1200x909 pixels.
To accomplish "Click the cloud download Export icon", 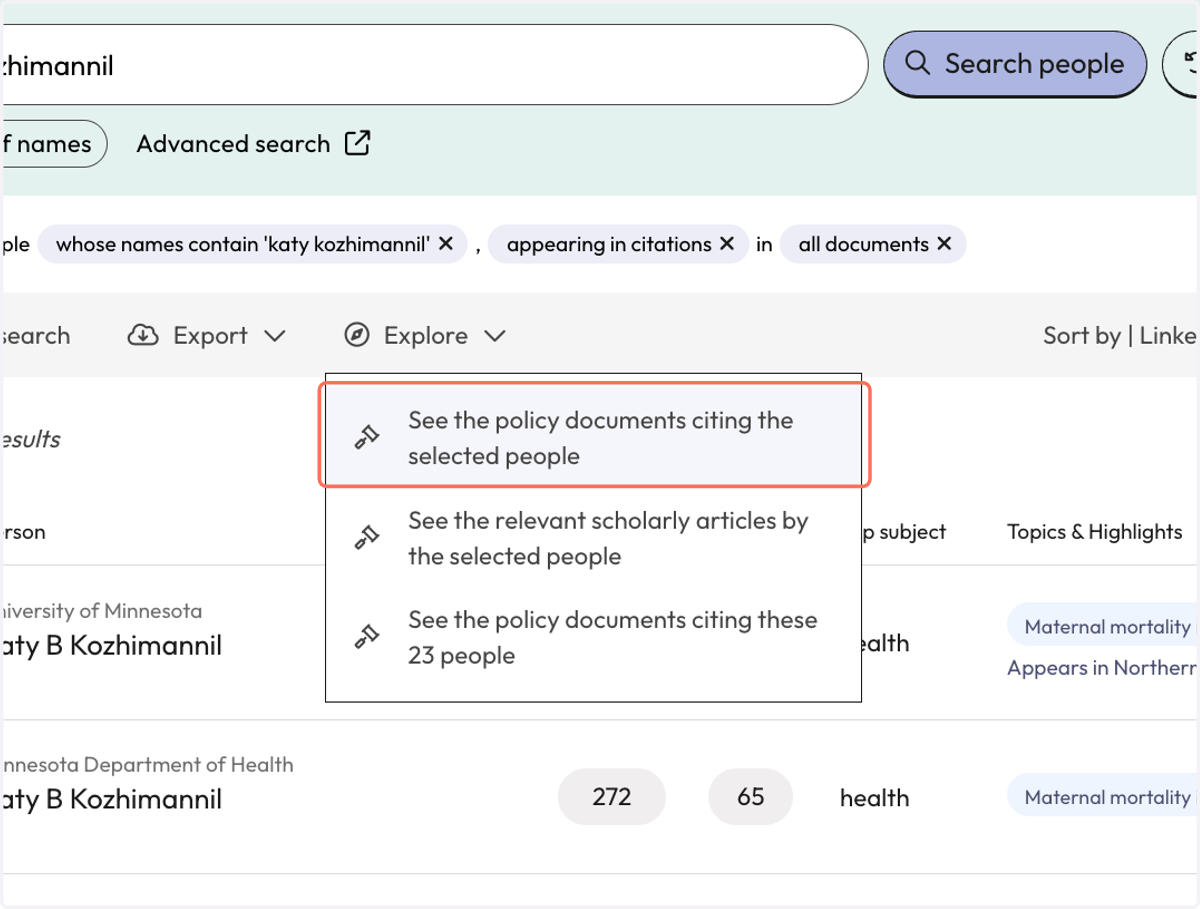I will click(x=144, y=335).
